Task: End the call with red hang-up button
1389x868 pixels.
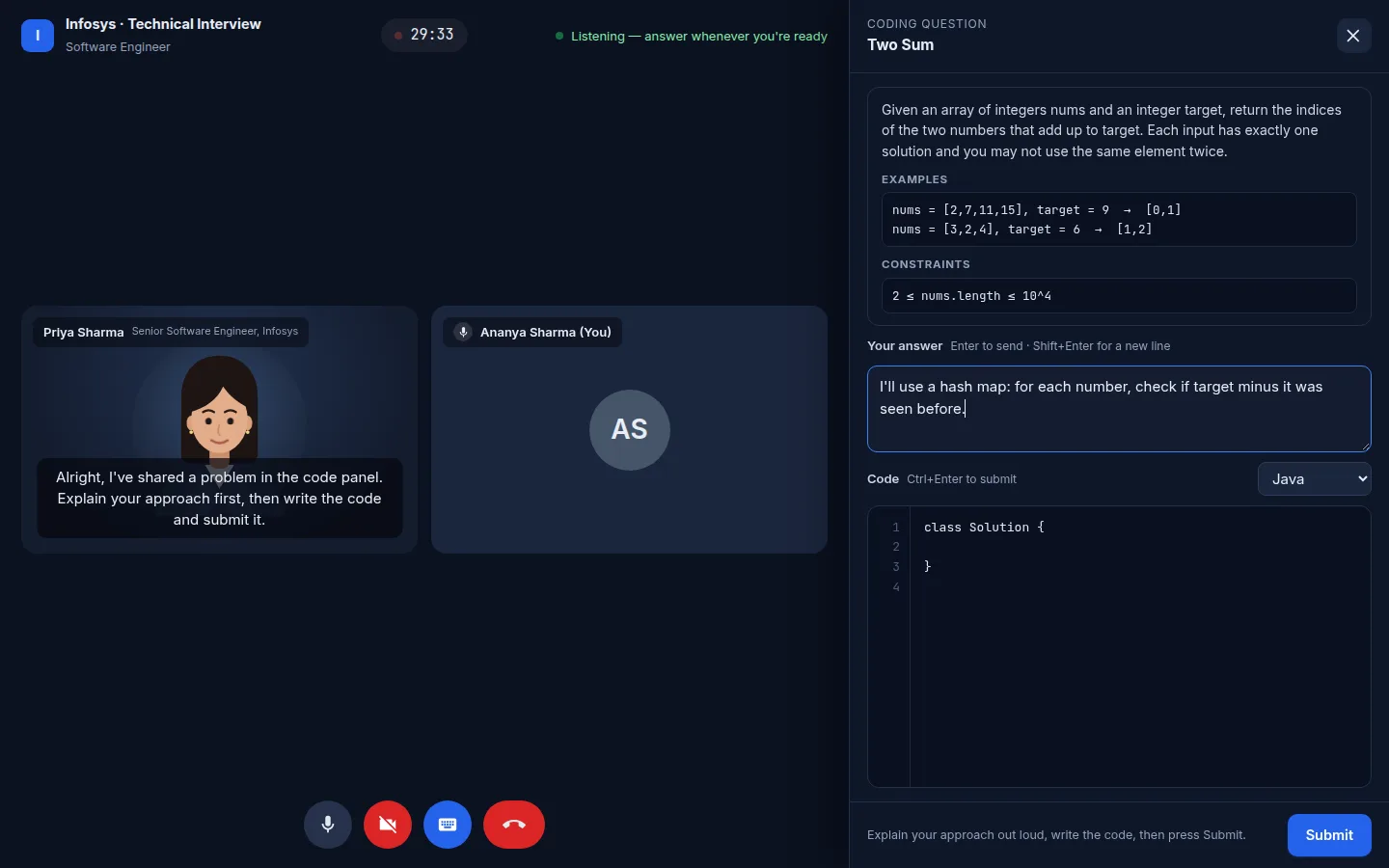Action: click(514, 825)
